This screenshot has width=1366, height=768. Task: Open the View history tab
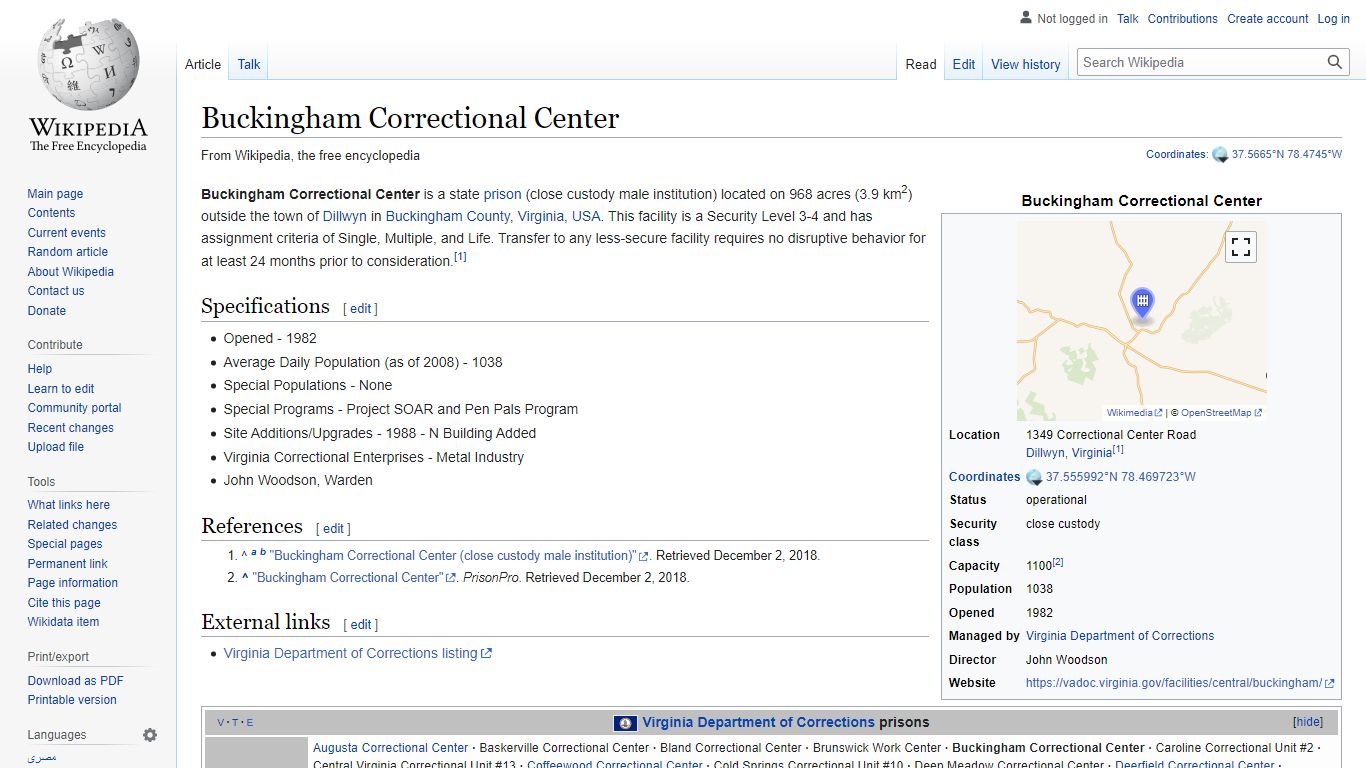click(x=1025, y=64)
